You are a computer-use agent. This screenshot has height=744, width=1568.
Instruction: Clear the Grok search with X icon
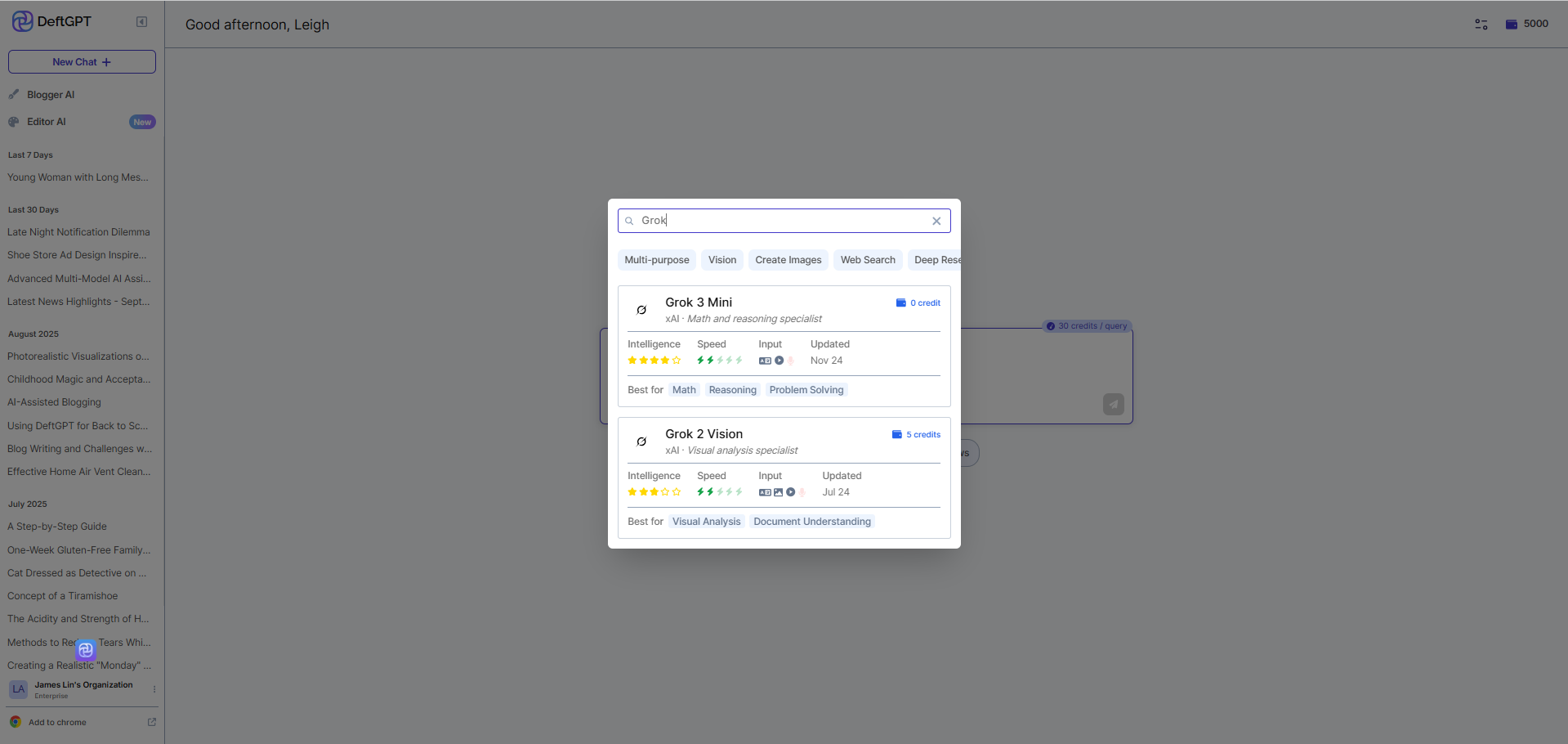(x=936, y=221)
